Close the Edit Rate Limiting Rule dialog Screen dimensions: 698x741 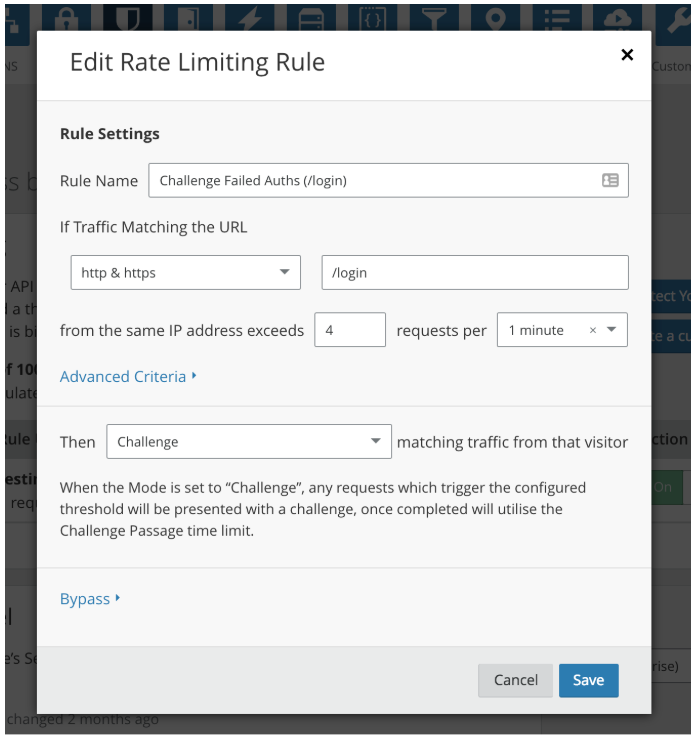point(627,55)
